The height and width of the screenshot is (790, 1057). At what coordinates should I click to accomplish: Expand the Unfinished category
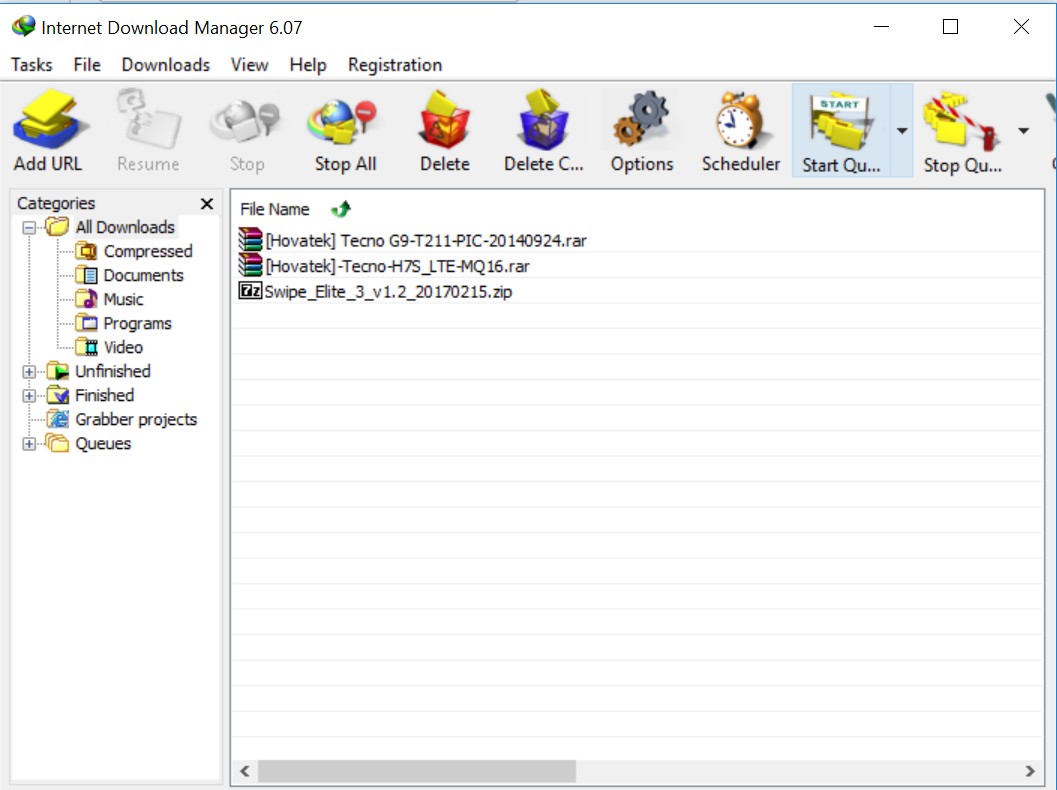(28, 371)
